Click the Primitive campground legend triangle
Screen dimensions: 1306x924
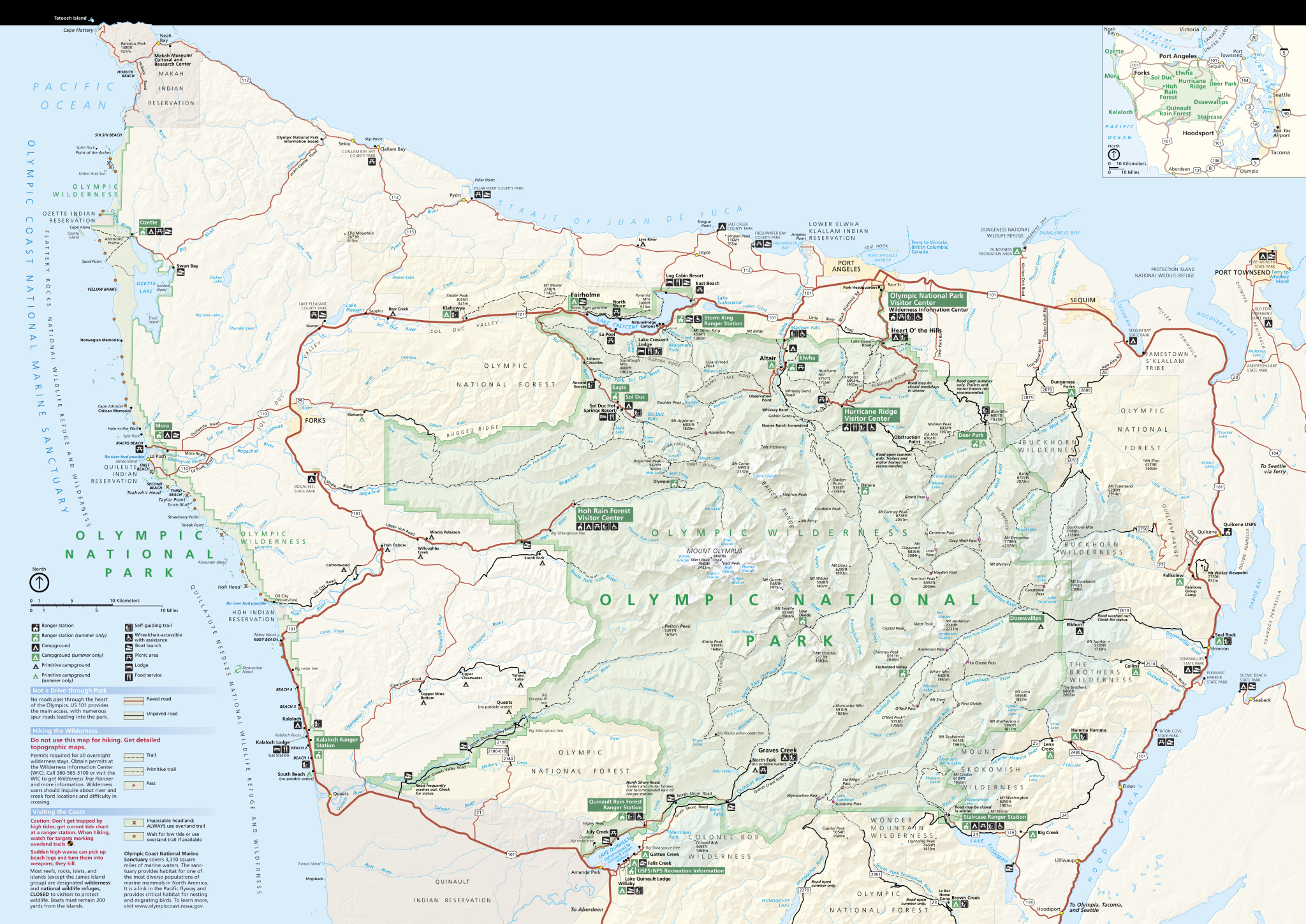tap(36, 666)
